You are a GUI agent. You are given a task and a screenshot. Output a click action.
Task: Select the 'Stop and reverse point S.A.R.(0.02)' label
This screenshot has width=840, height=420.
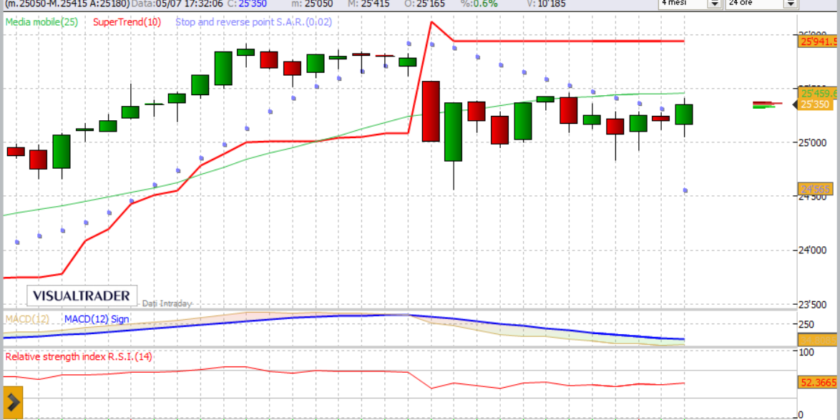click(x=254, y=22)
